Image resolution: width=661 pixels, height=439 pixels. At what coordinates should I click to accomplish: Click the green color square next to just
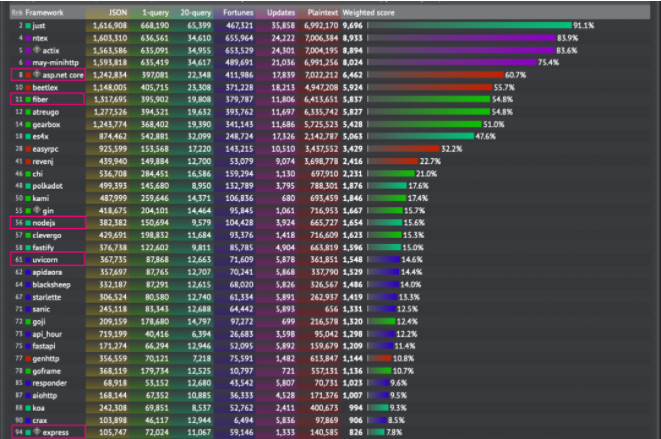pyautogui.click(x=28, y=26)
